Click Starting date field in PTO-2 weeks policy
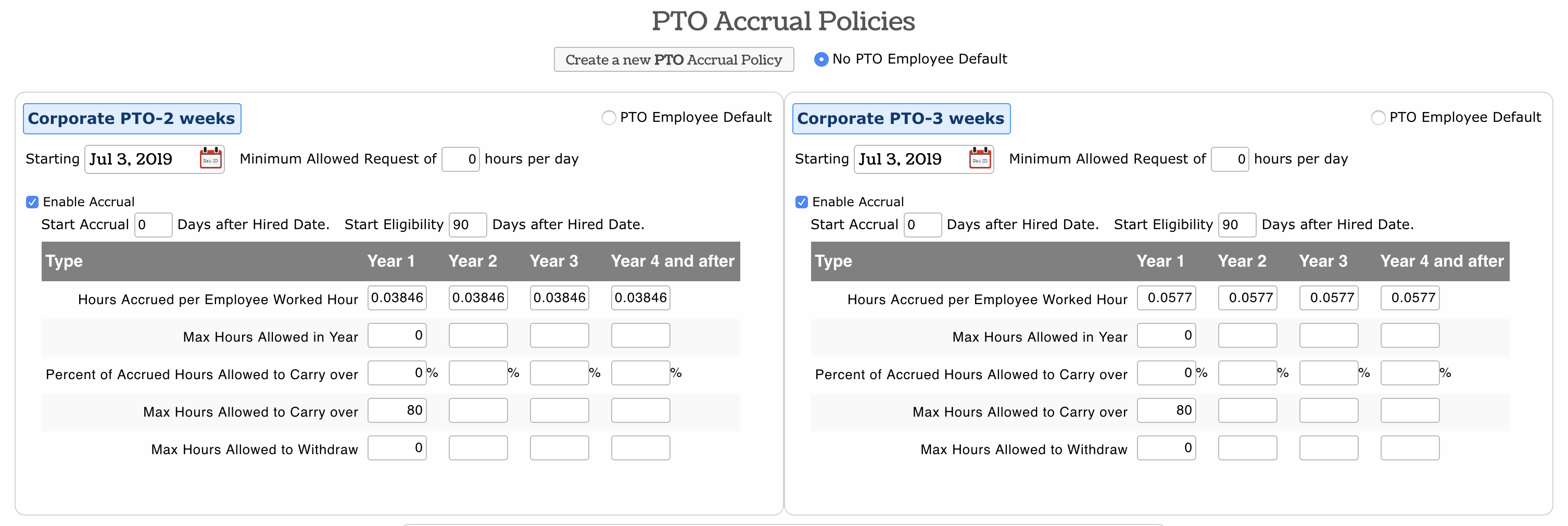 pyautogui.click(x=143, y=159)
